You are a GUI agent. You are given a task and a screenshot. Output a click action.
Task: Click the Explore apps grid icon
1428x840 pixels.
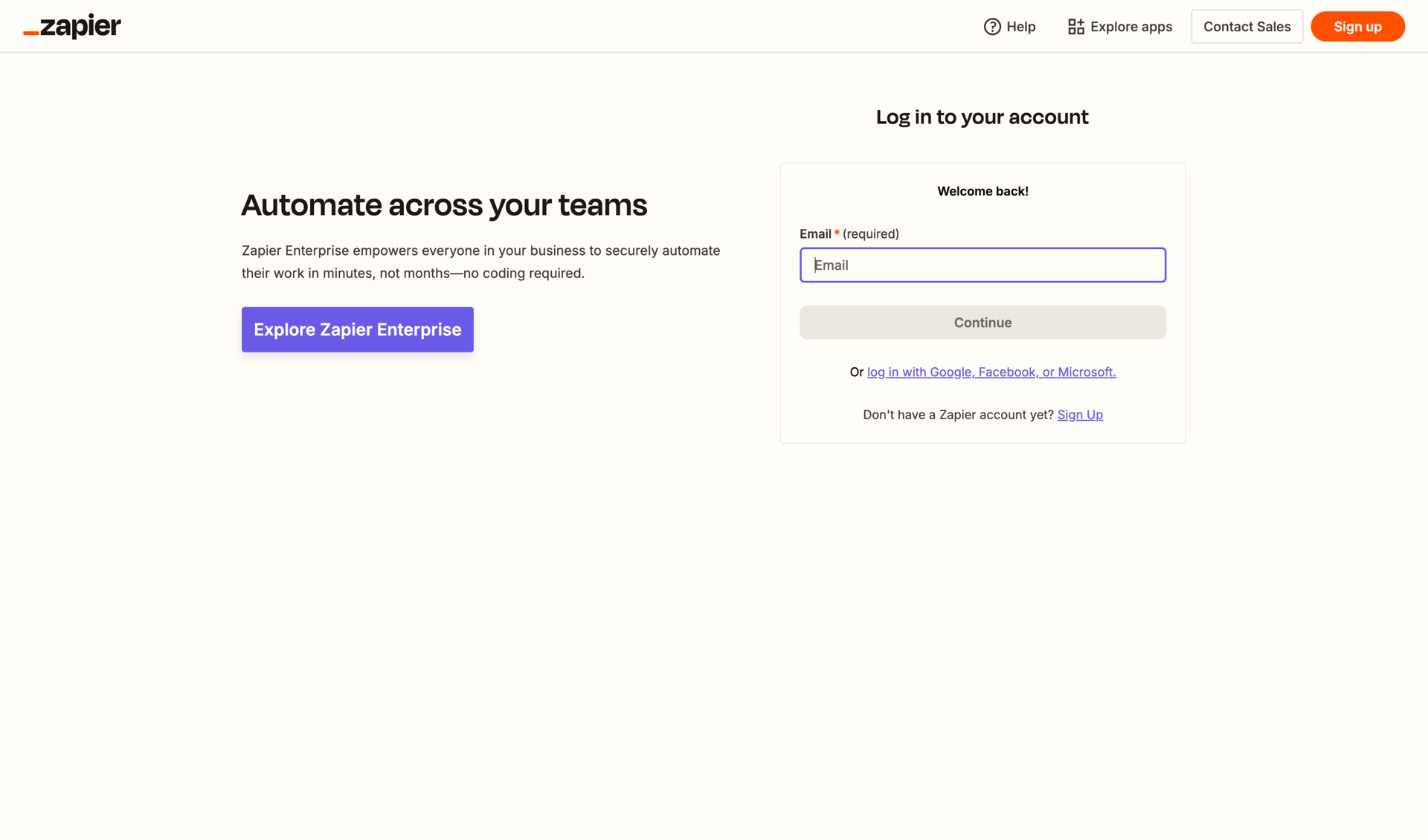pos(1075,26)
